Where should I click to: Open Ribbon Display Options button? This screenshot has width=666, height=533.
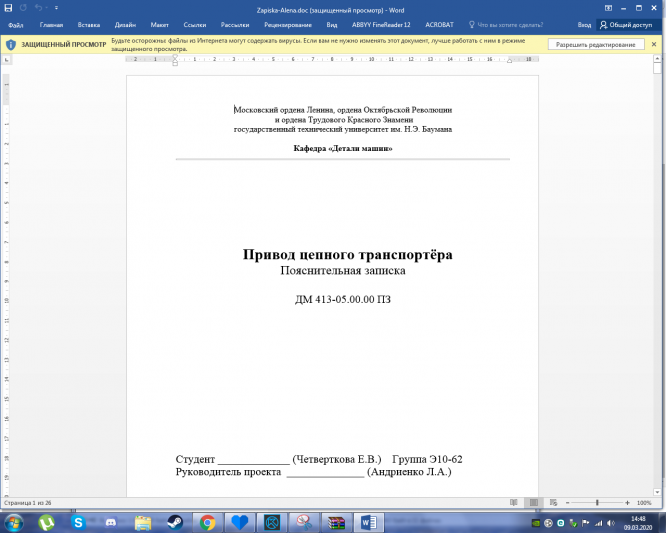coord(608,8)
